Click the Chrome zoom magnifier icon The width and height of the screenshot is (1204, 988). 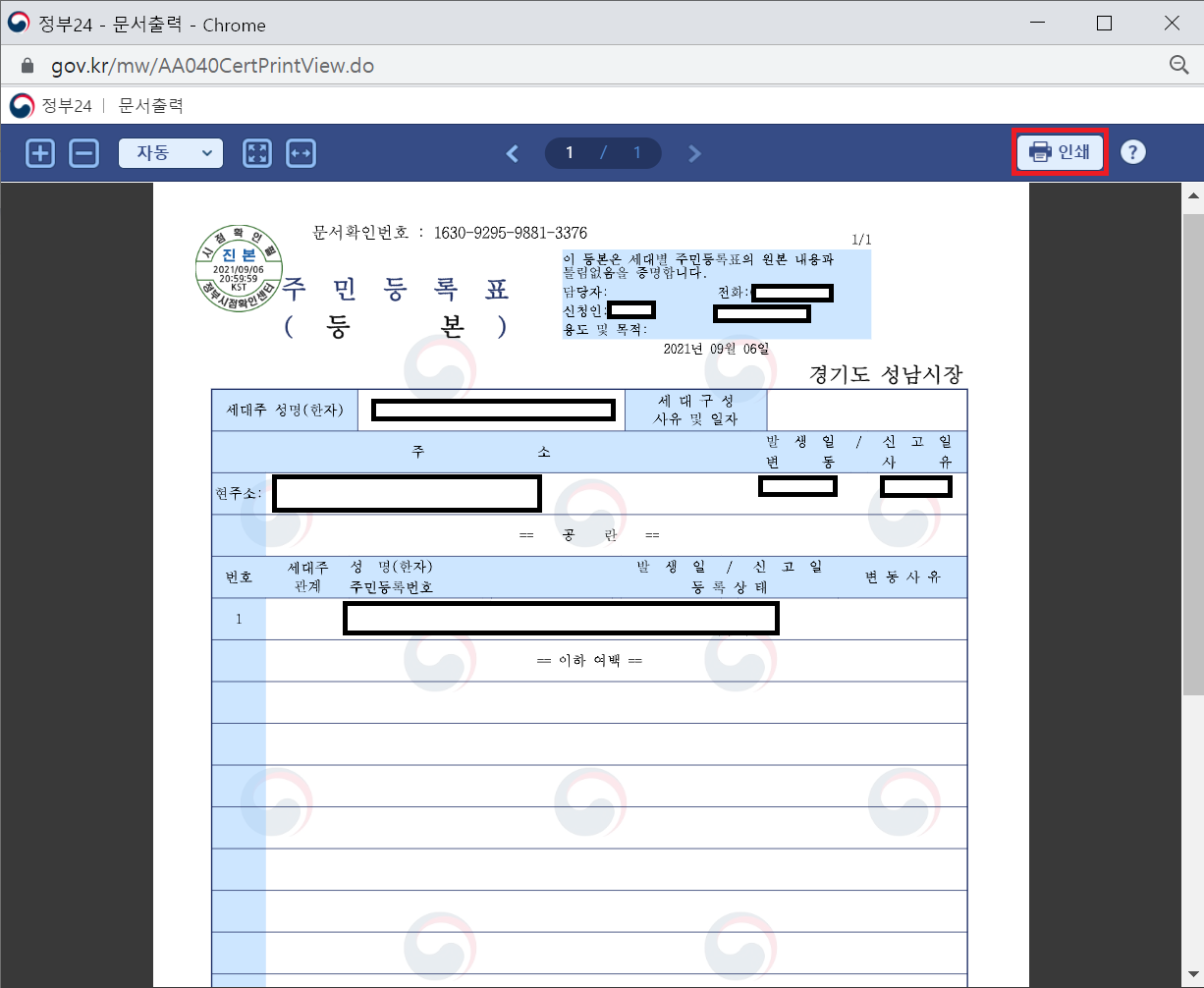click(1179, 65)
